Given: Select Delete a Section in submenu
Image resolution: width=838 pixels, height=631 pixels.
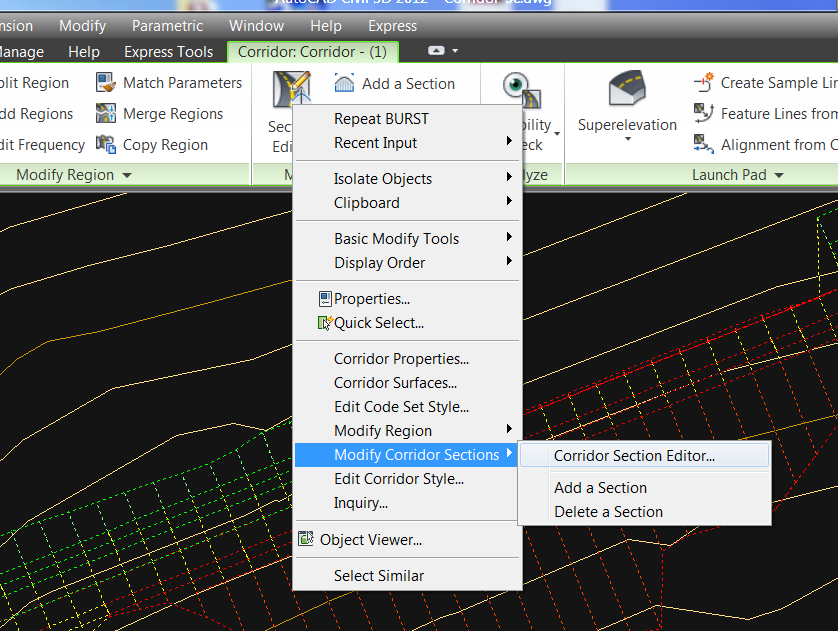Looking at the screenshot, I should click(x=608, y=512).
